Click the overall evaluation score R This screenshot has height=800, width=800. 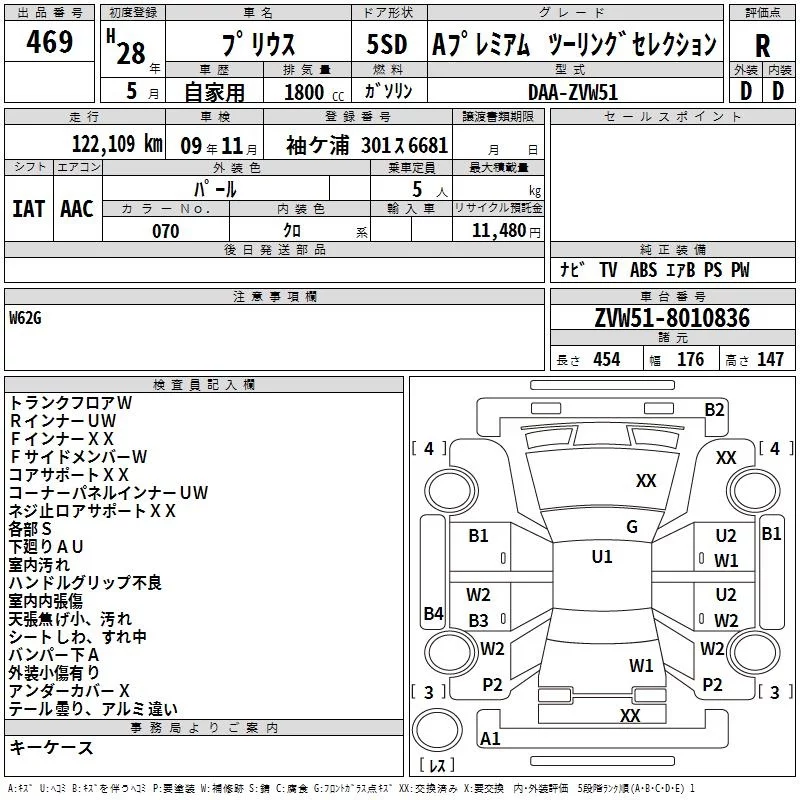(762, 45)
